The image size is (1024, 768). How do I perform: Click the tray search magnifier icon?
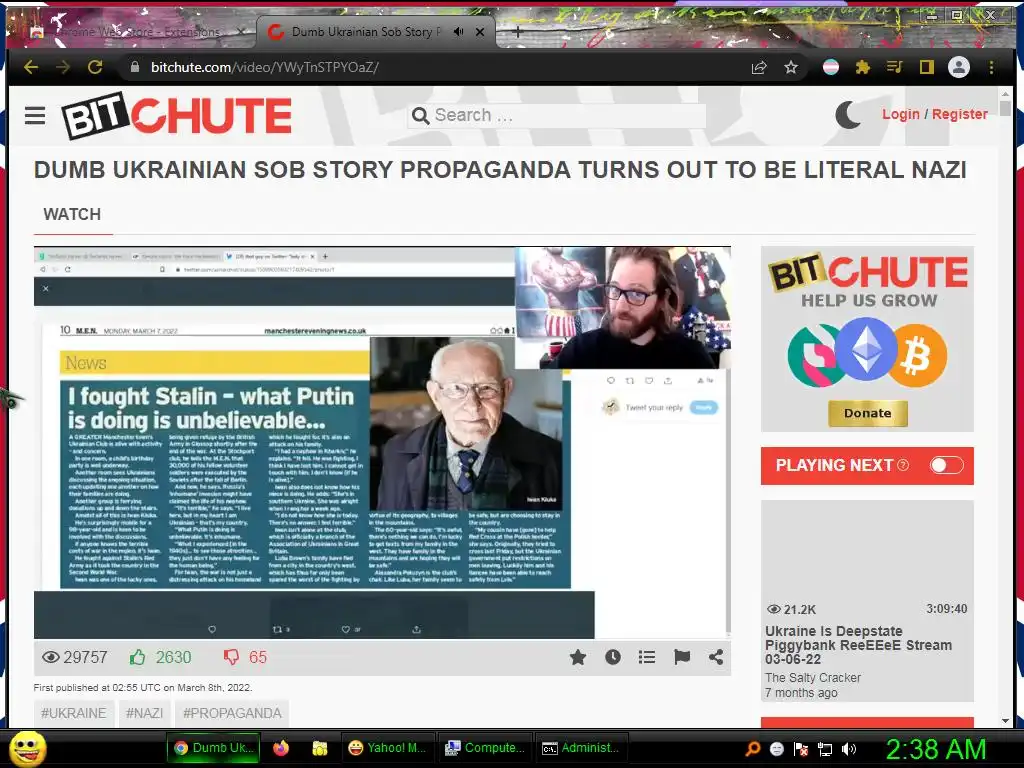coord(752,748)
